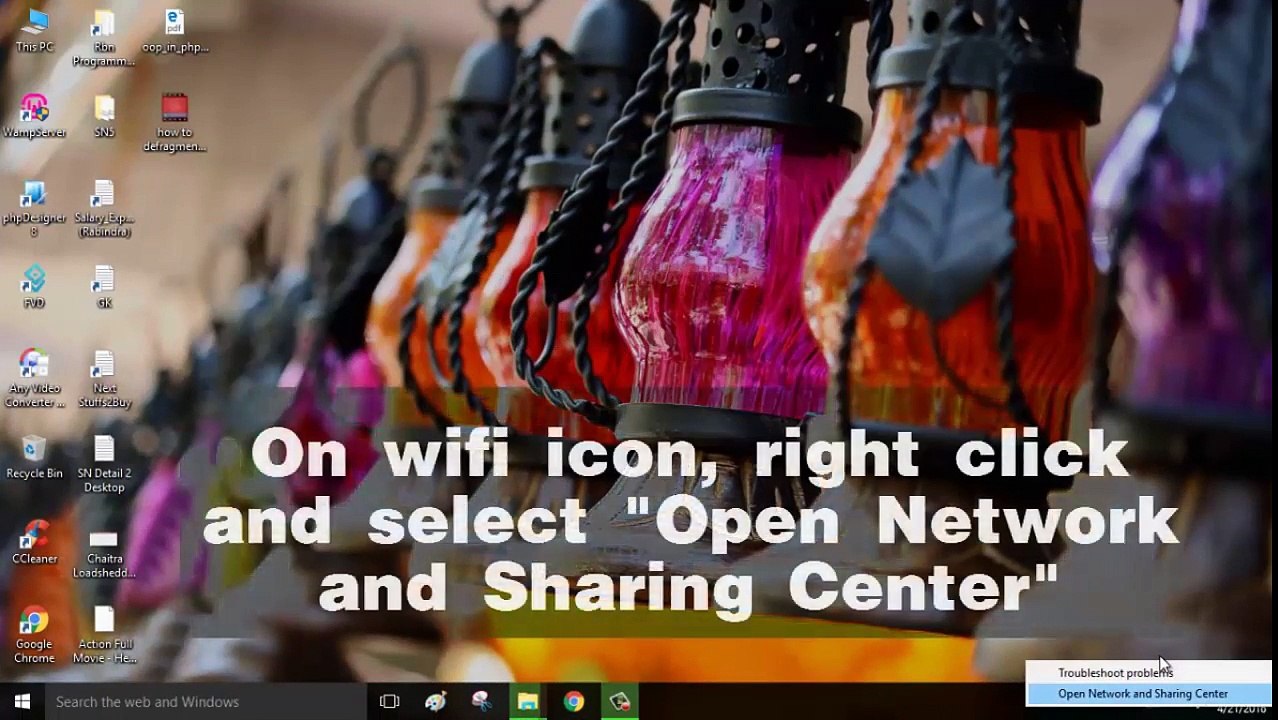Select the oop_in_php PDF file icon
Screen dimensions: 1278x720
tap(175, 30)
